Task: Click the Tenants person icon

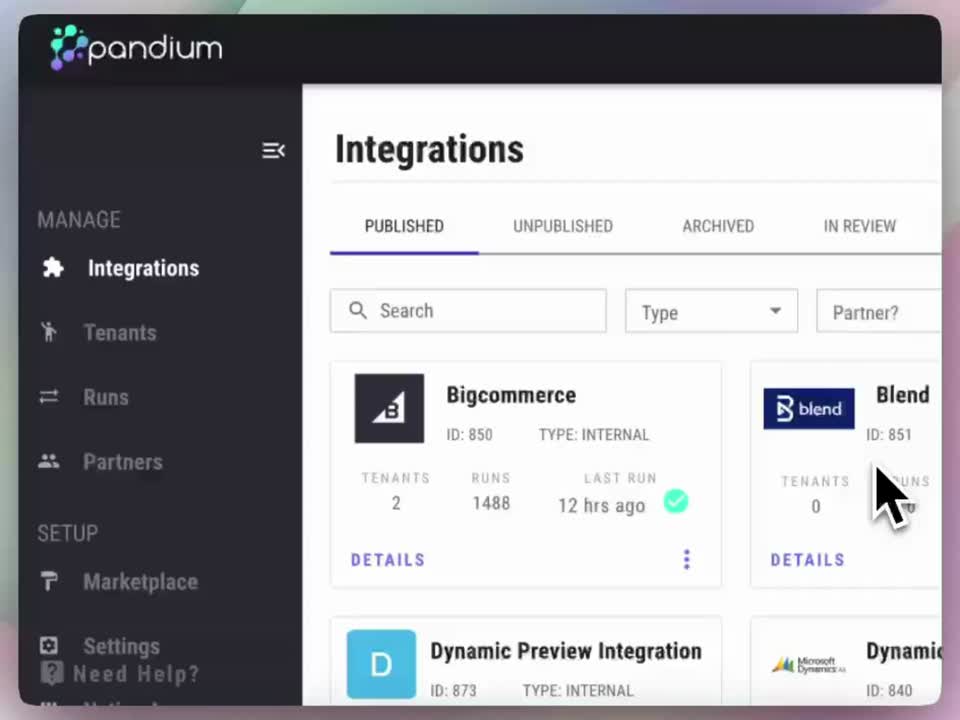Action: 48,332
